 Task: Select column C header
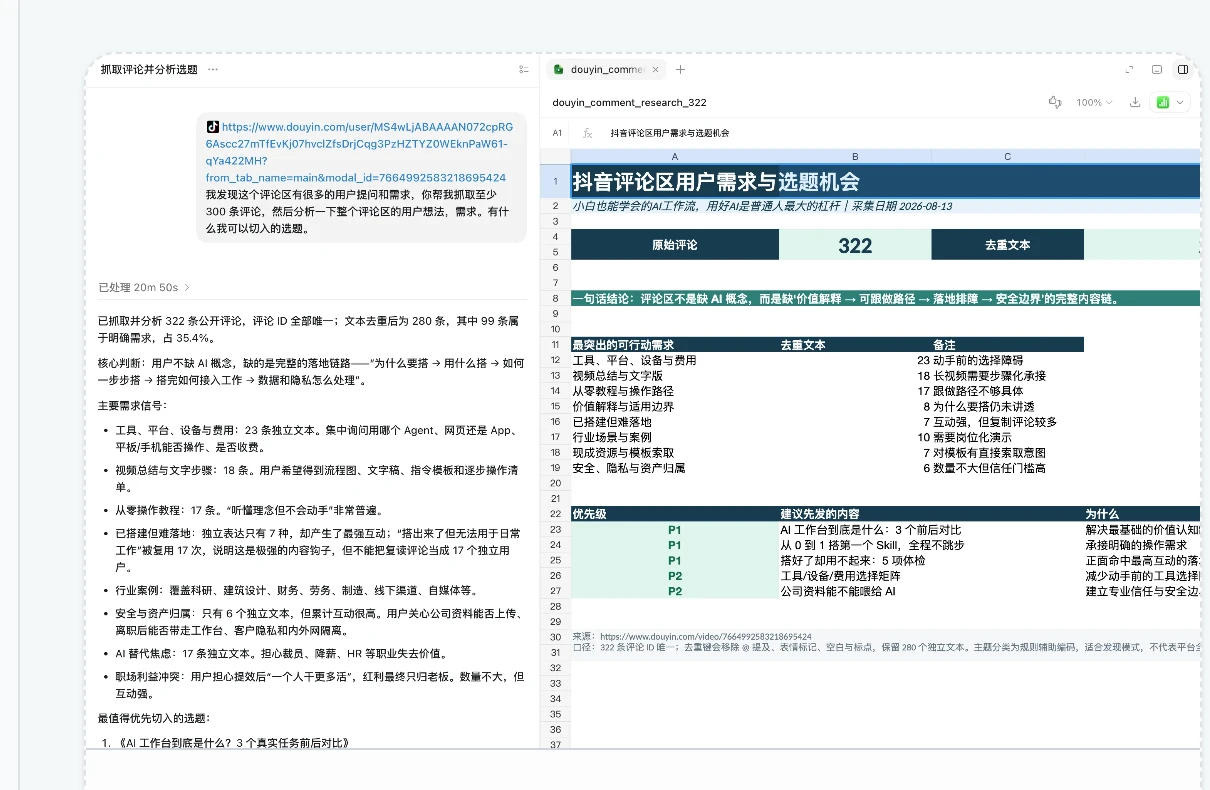click(x=1007, y=156)
